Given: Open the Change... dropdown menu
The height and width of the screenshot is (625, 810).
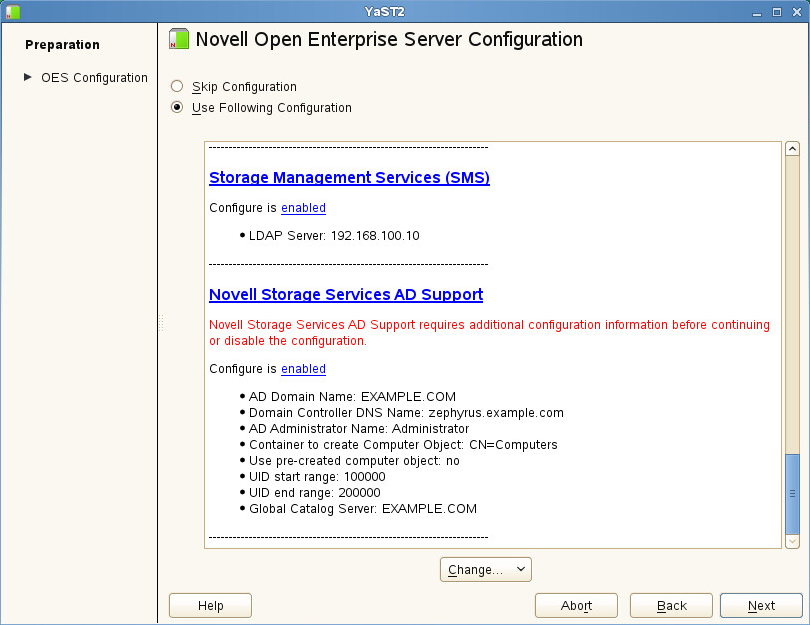Looking at the screenshot, I should click(x=486, y=570).
